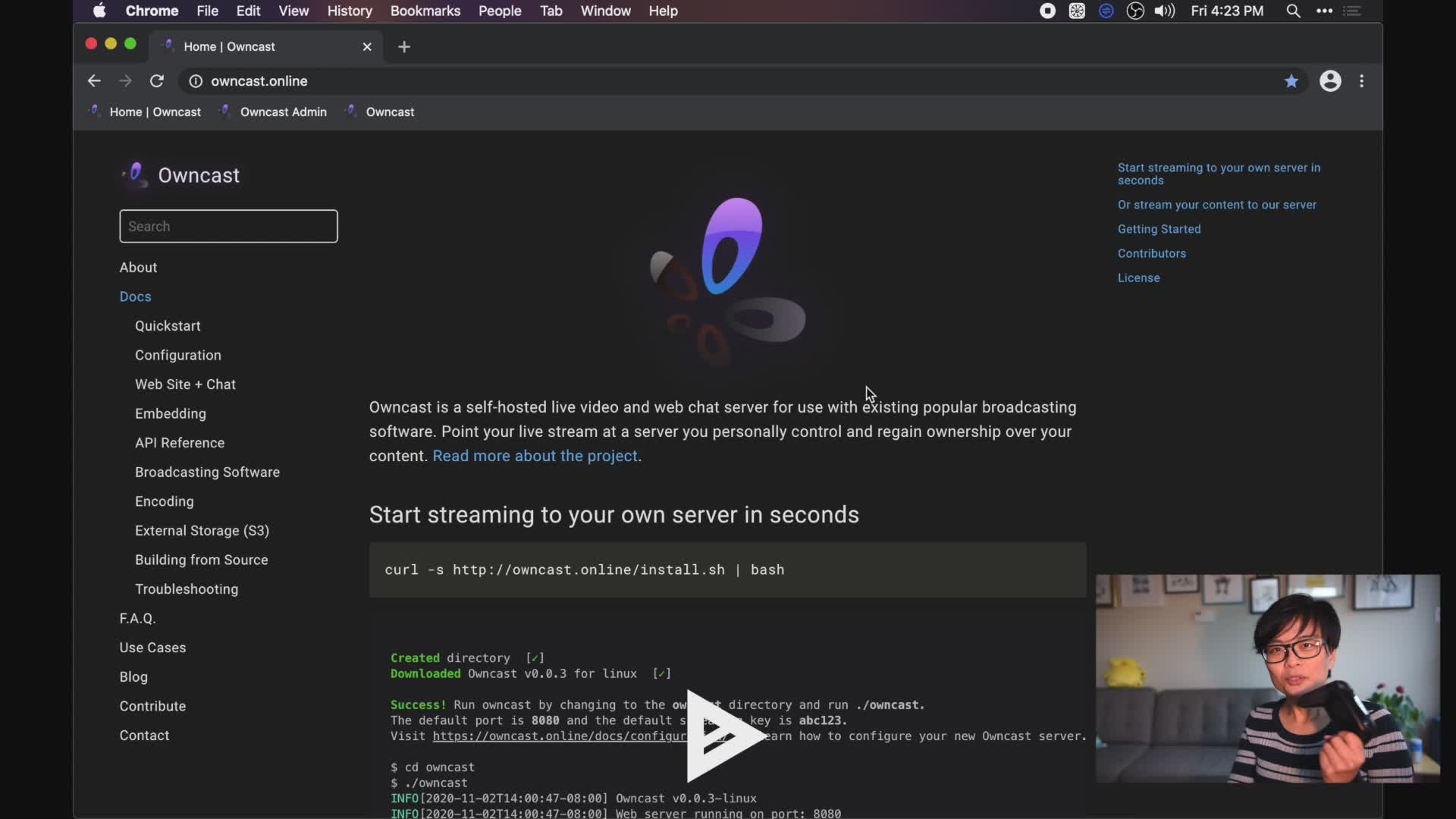
Task: Click the sidebar Search field
Action: (228, 226)
